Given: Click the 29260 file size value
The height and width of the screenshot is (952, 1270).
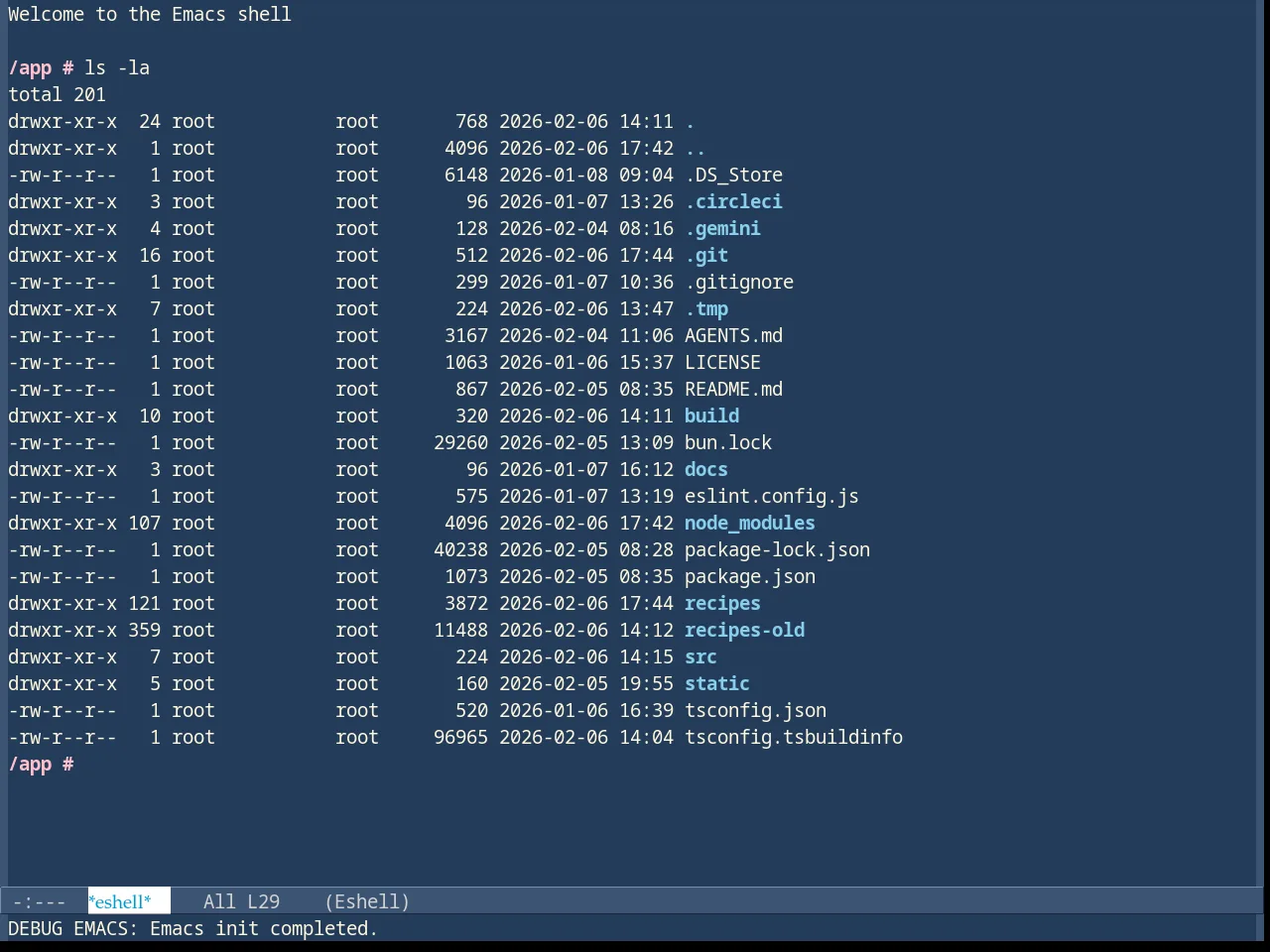Looking at the screenshot, I should coord(460,442).
